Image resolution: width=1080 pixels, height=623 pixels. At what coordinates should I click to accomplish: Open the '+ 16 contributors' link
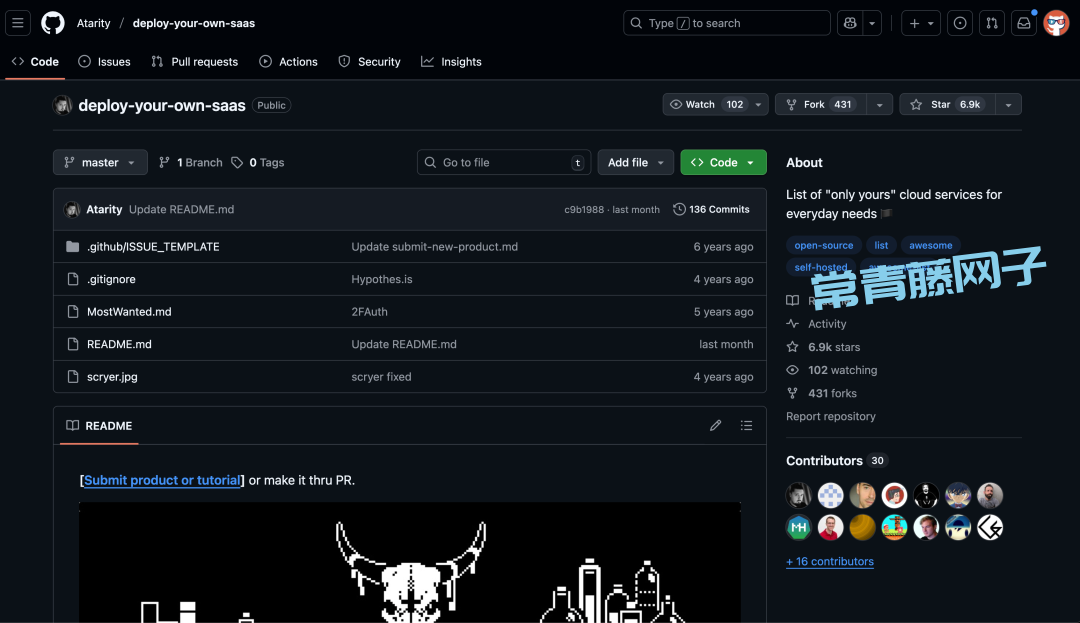click(x=830, y=562)
